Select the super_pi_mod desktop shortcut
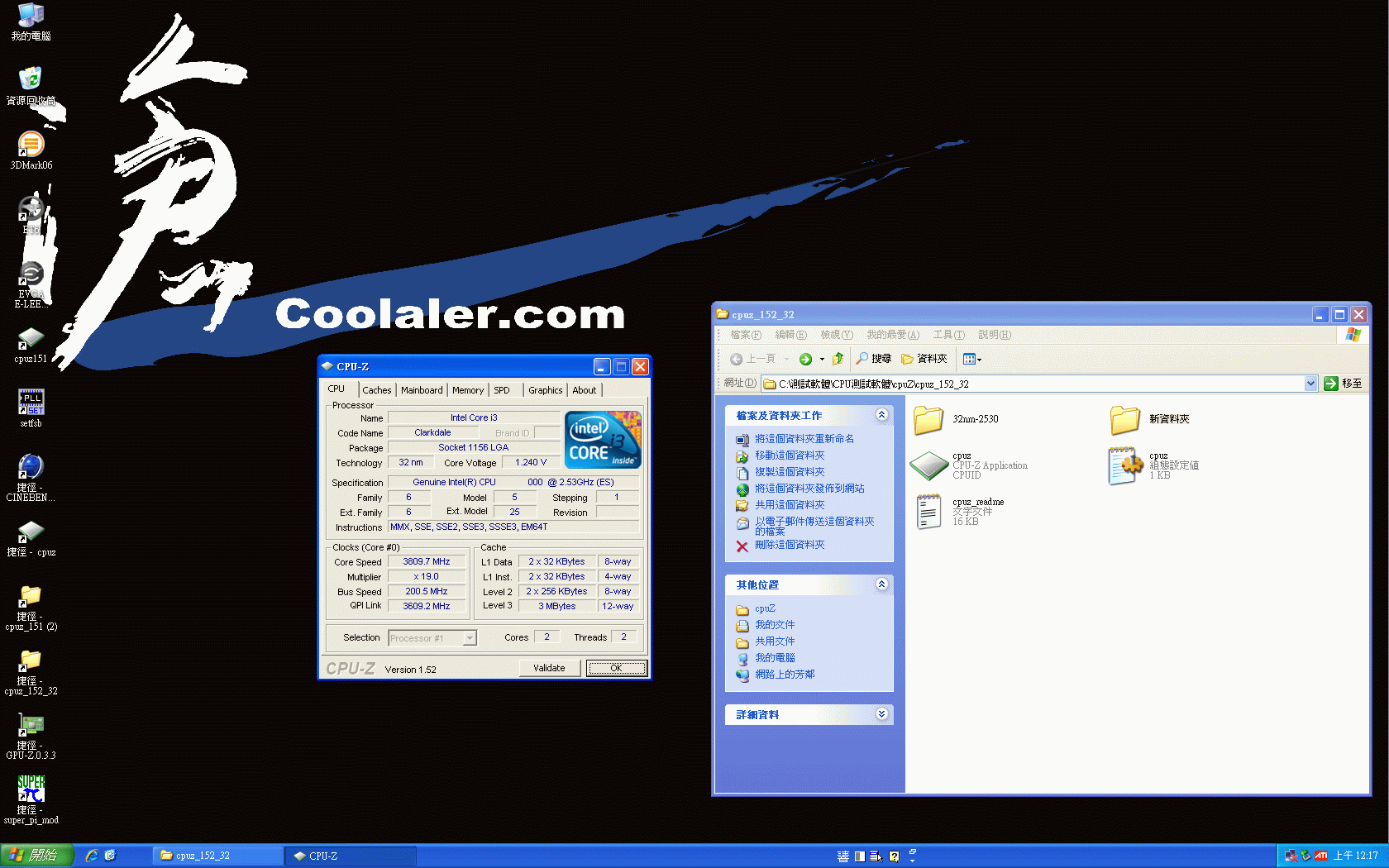The image size is (1389, 868). coord(31,800)
